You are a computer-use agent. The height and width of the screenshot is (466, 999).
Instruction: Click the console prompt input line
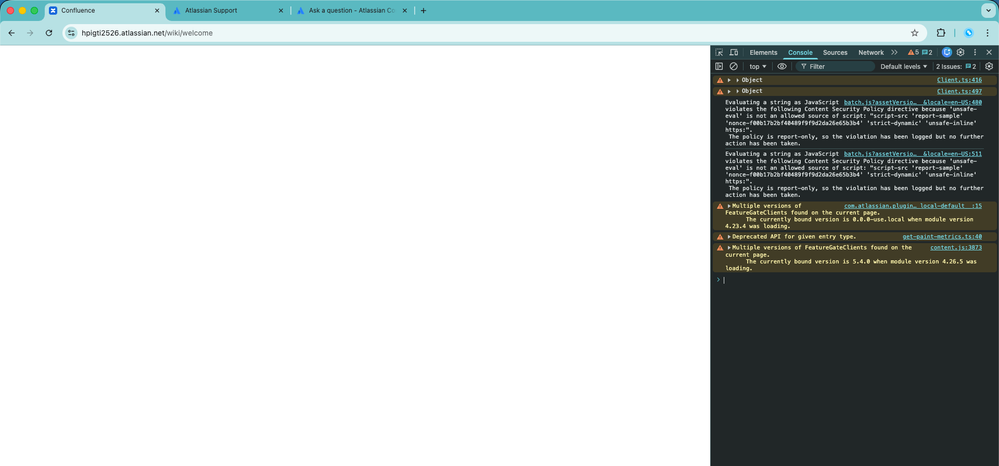click(x=857, y=280)
